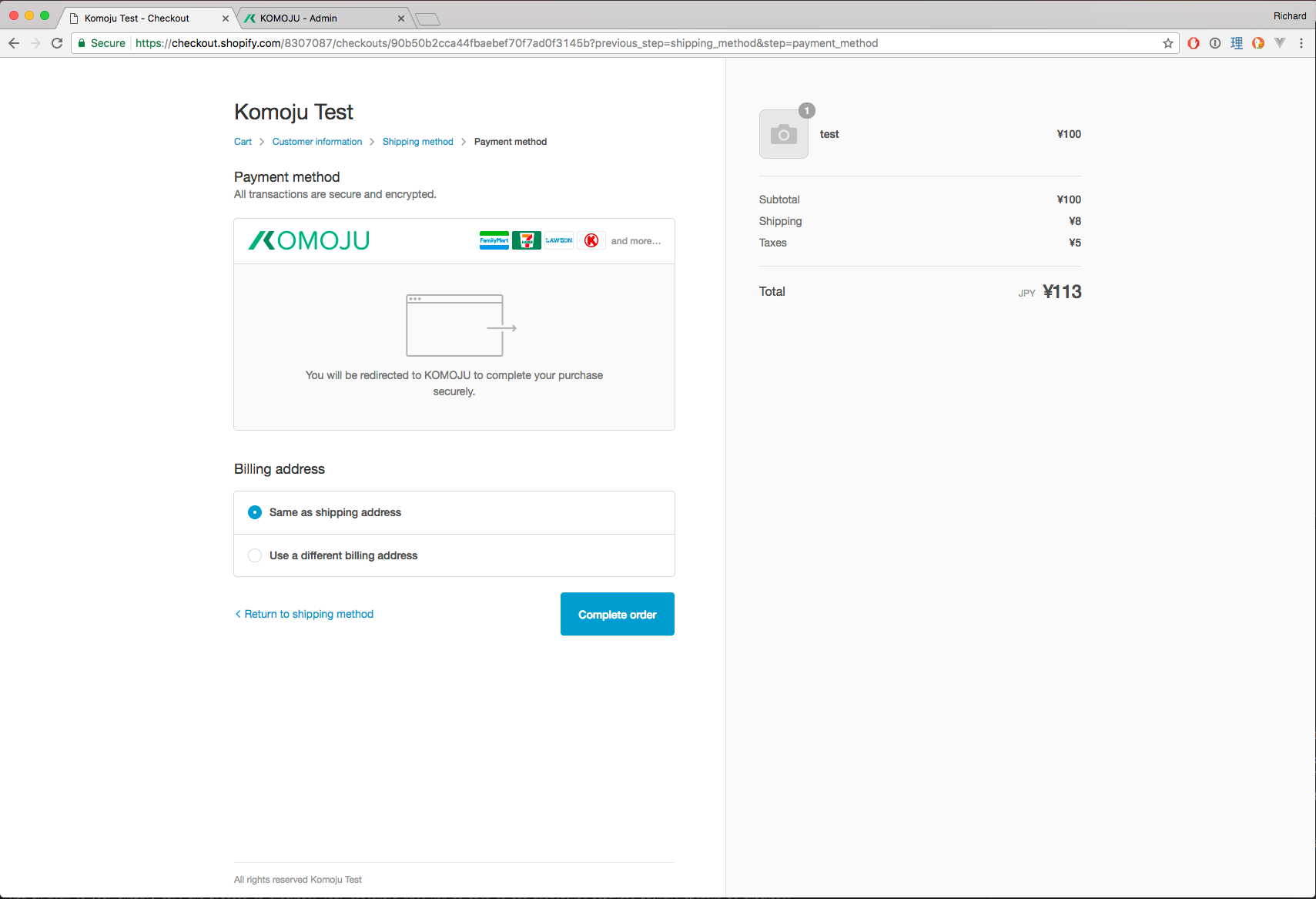
Task: Select Same as shipping address
Action: (454, 512)
